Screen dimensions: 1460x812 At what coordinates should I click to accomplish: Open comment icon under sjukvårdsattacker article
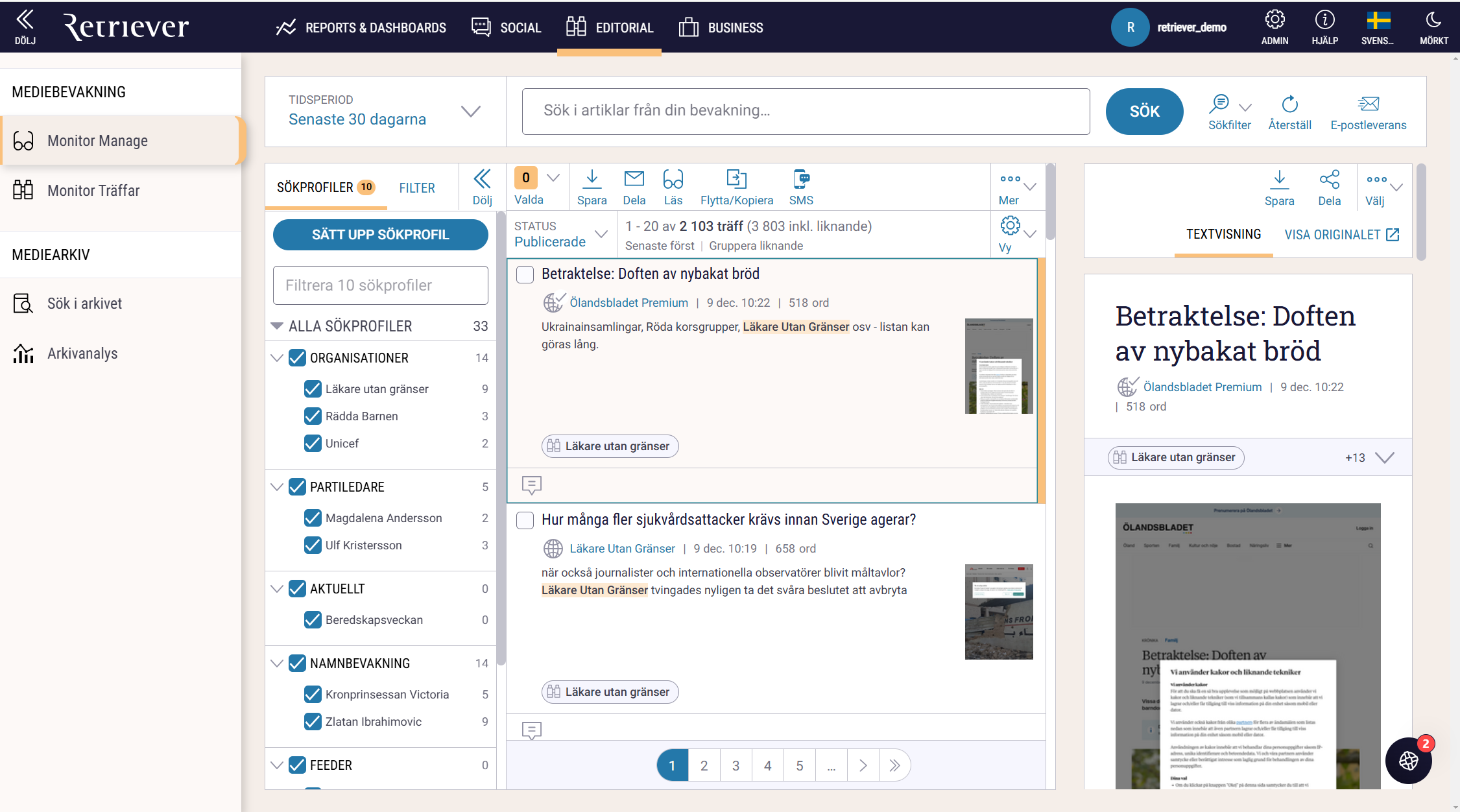(532, 730)
